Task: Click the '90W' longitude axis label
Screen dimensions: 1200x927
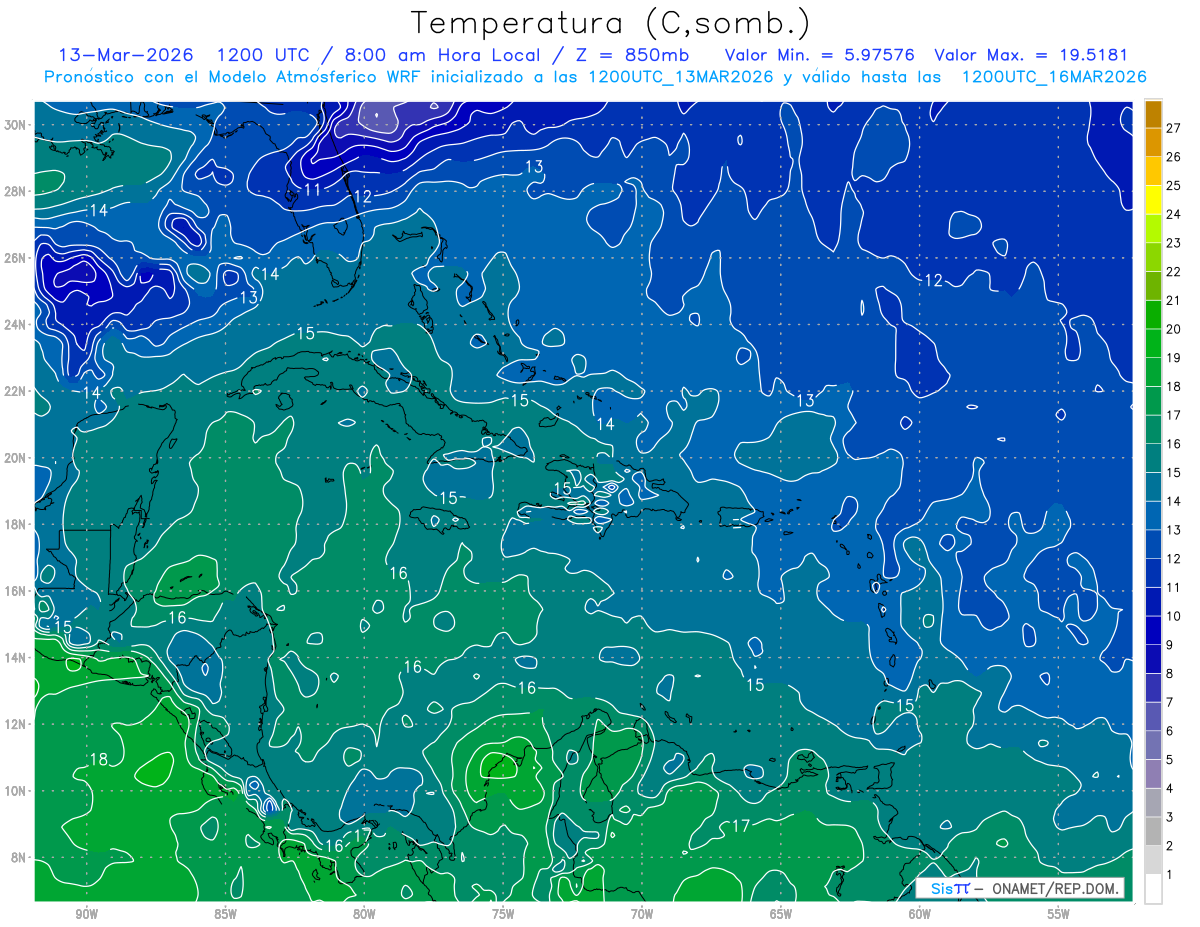Action: pyautogui.click(x=86, y=914)
